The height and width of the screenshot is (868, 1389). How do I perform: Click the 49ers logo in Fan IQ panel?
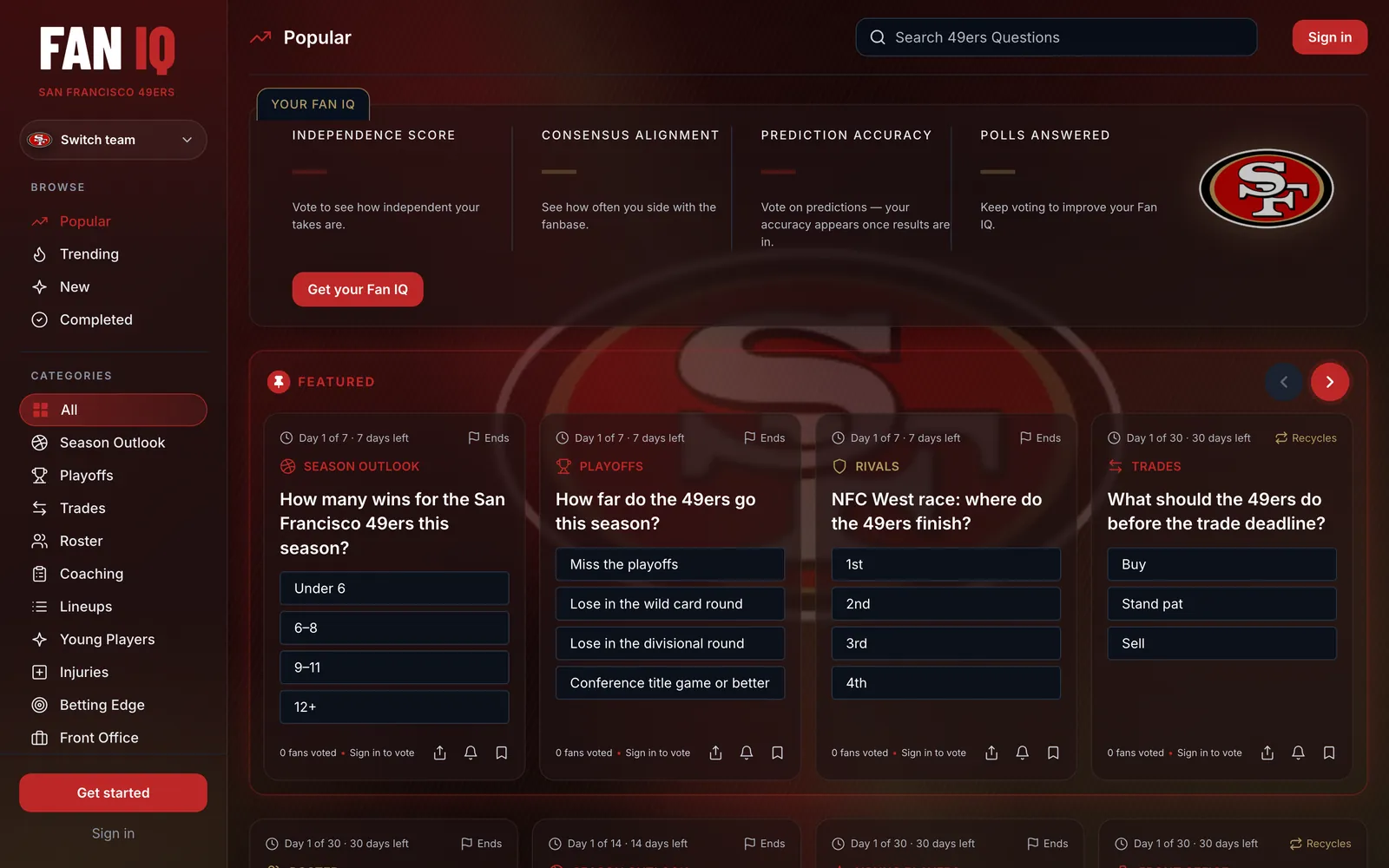(1267, 188)
